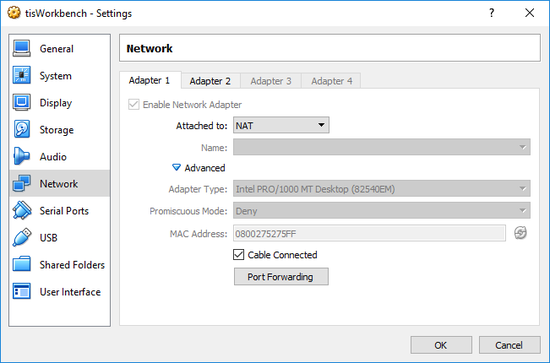Switch to the Adapter 2 tab

210,81
